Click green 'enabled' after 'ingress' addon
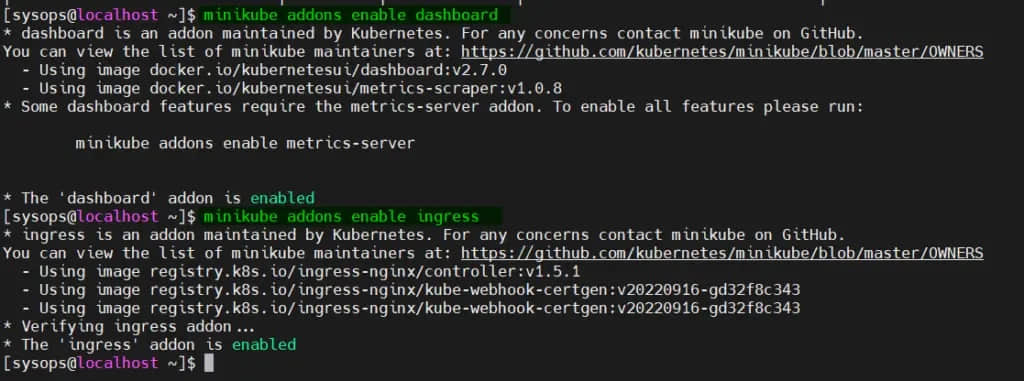The image size is (1024, 381). (x=264, y=344)
